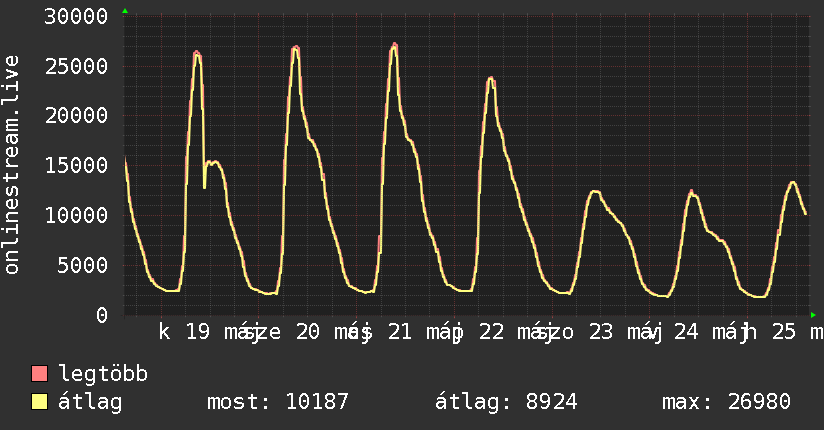Click the 10000 y-axis label
This screenshot has height=430, width=824.
[x=76, y=216]
